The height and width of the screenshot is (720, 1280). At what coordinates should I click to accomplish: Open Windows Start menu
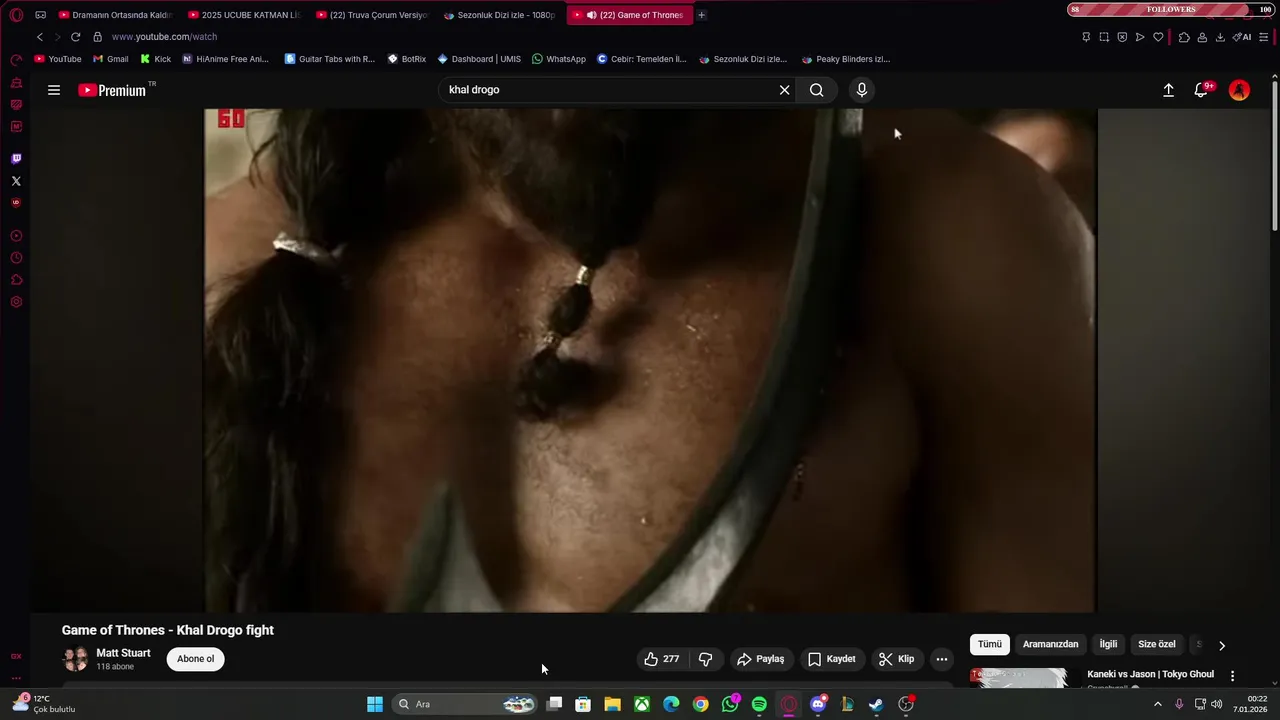(375, 704)
